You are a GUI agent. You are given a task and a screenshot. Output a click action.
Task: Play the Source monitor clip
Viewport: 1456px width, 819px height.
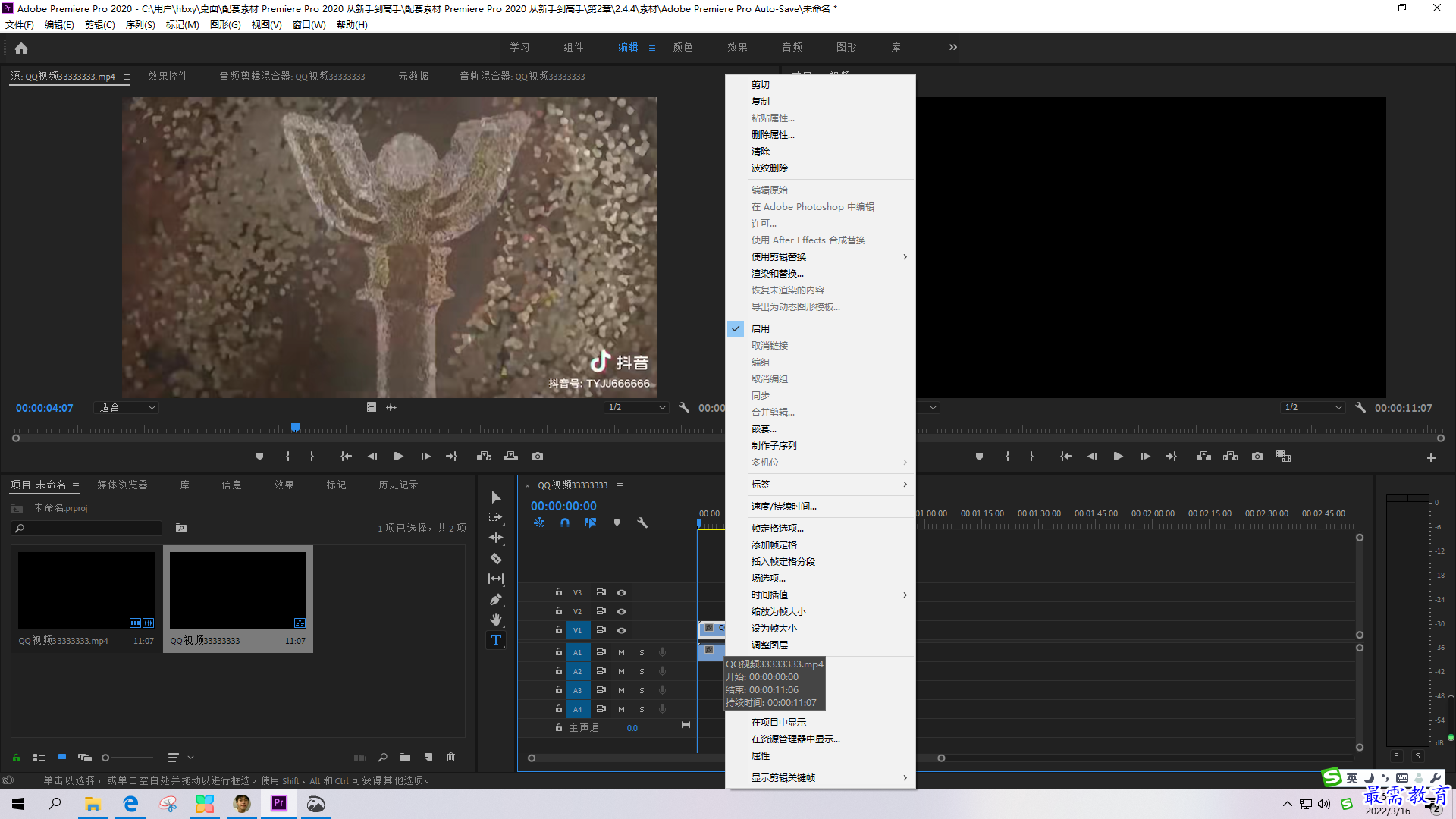coord(399,457)
